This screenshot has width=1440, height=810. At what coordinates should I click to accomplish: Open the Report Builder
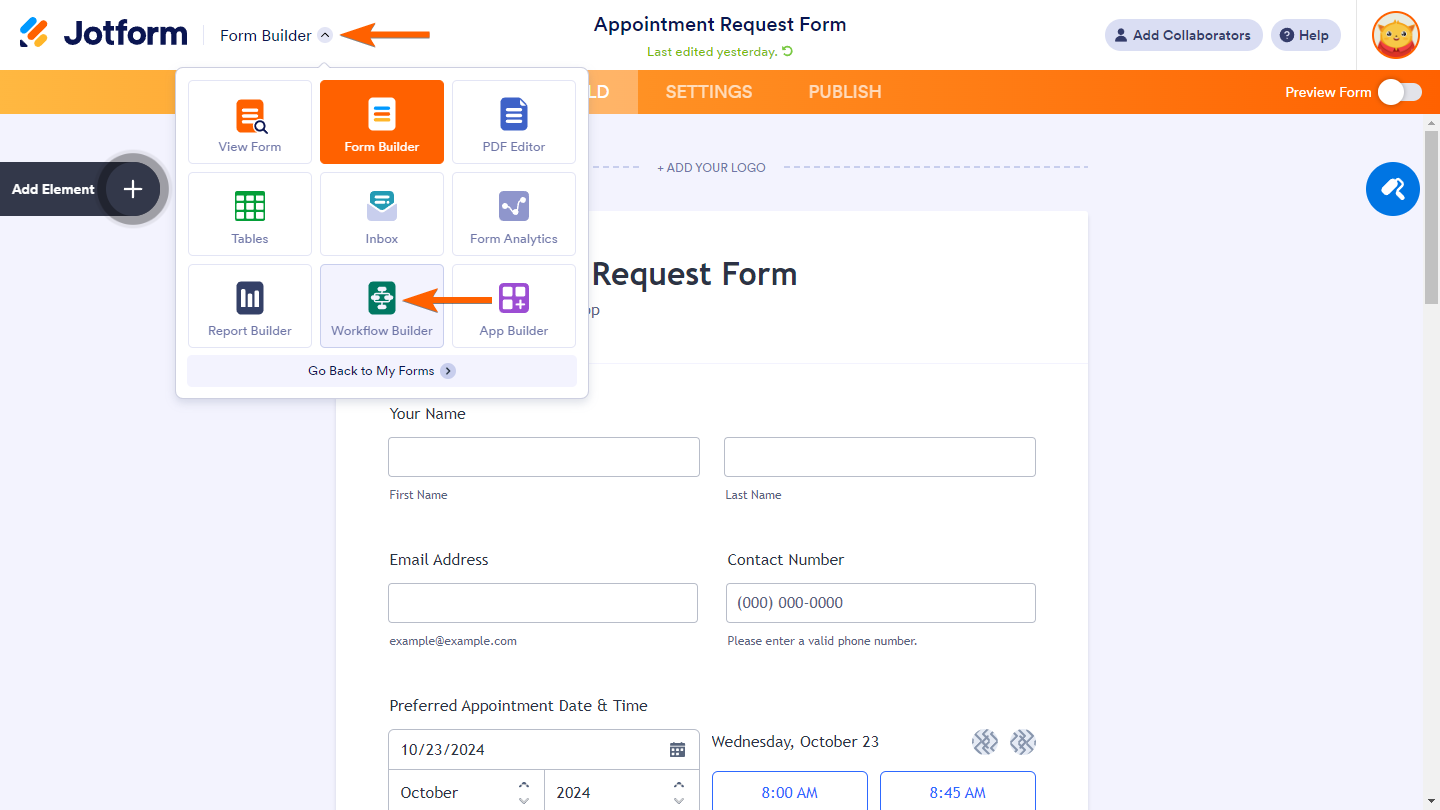[x=250, y=306]
